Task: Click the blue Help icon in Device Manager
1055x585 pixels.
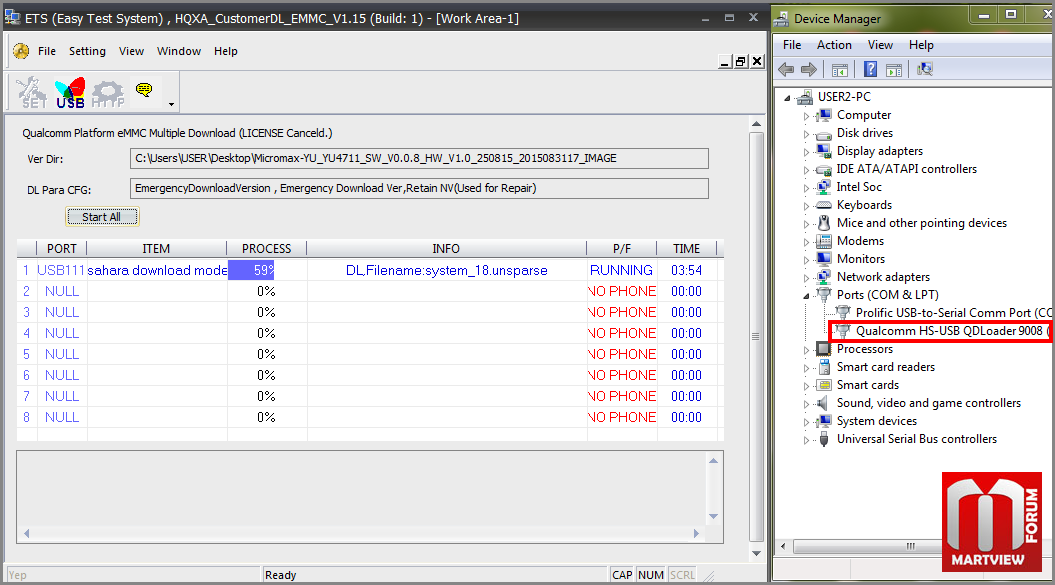Action: click(x=871, y=69)
